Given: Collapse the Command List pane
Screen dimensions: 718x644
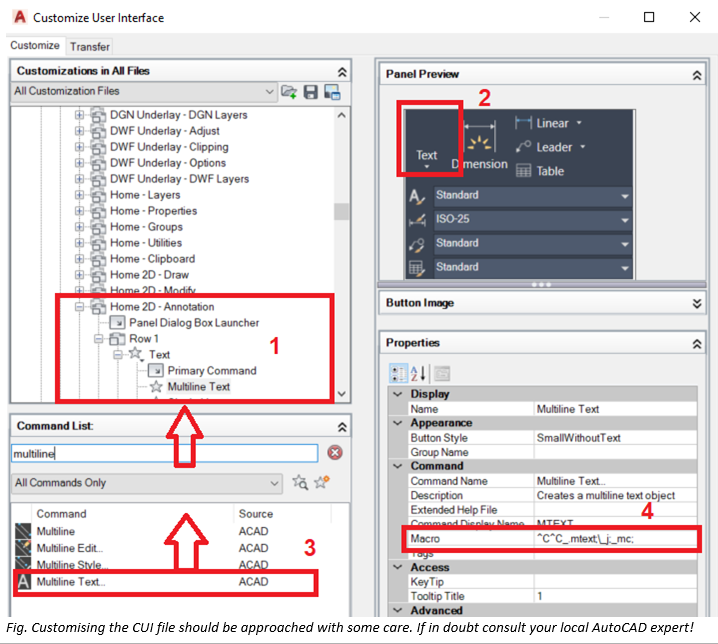Looking at the screenshot, I should coord(342,427).
